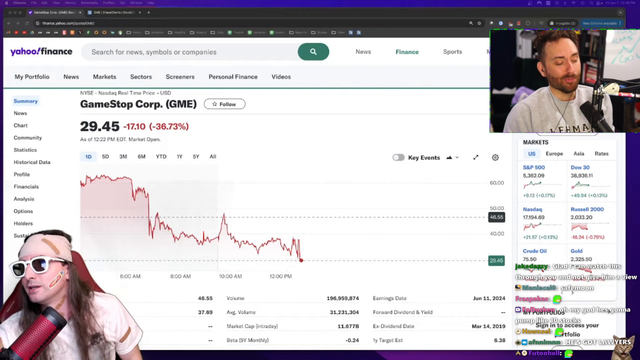Image resolution: width=640 pixels, height=360 pixels.
Task: Reload the Yahoo Finance page
Action: click(27, 23)
